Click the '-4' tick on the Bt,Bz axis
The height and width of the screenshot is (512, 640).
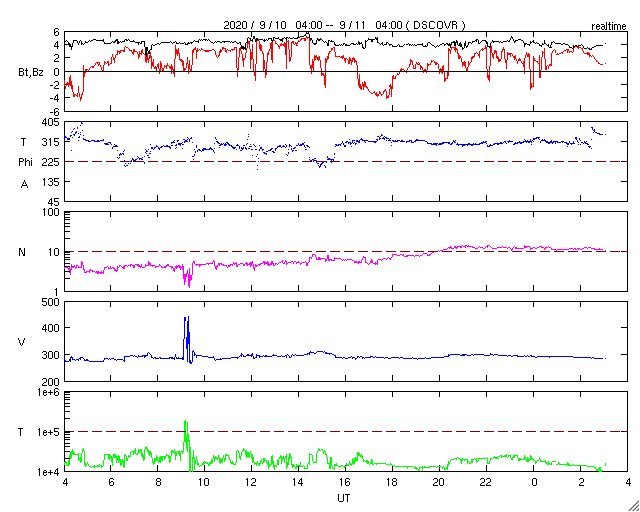pyautogui.click(x=55, y=98)
